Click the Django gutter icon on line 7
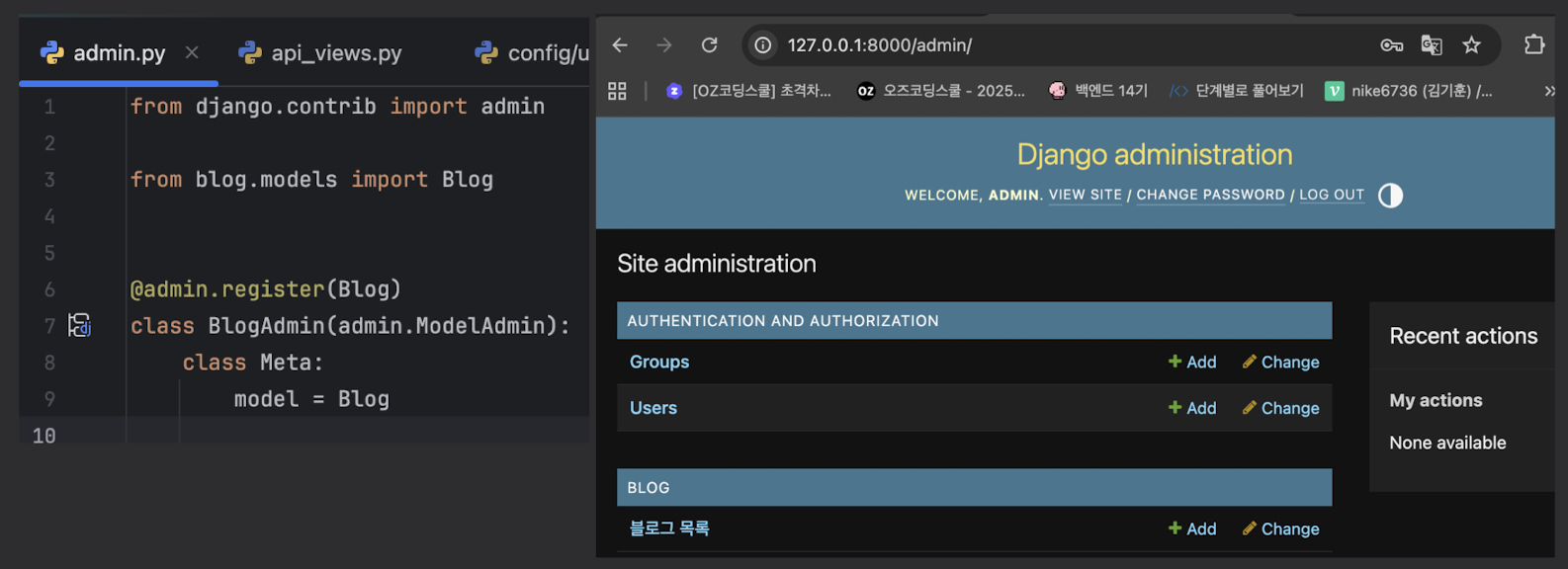Image resolution: width=1568 pixels, height=569 pixels. (x=79, y=325)
